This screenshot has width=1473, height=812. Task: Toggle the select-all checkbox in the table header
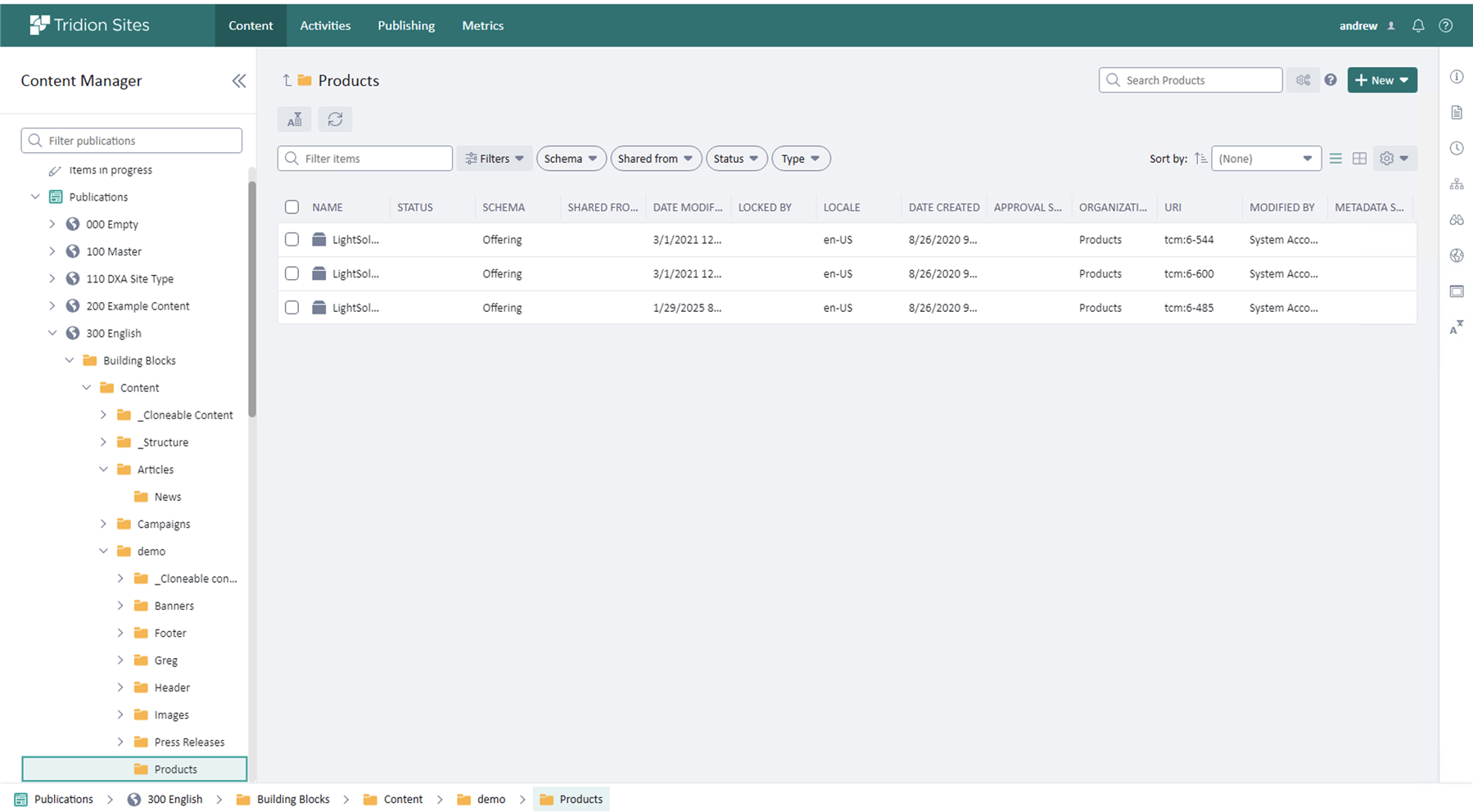[291, 207]
